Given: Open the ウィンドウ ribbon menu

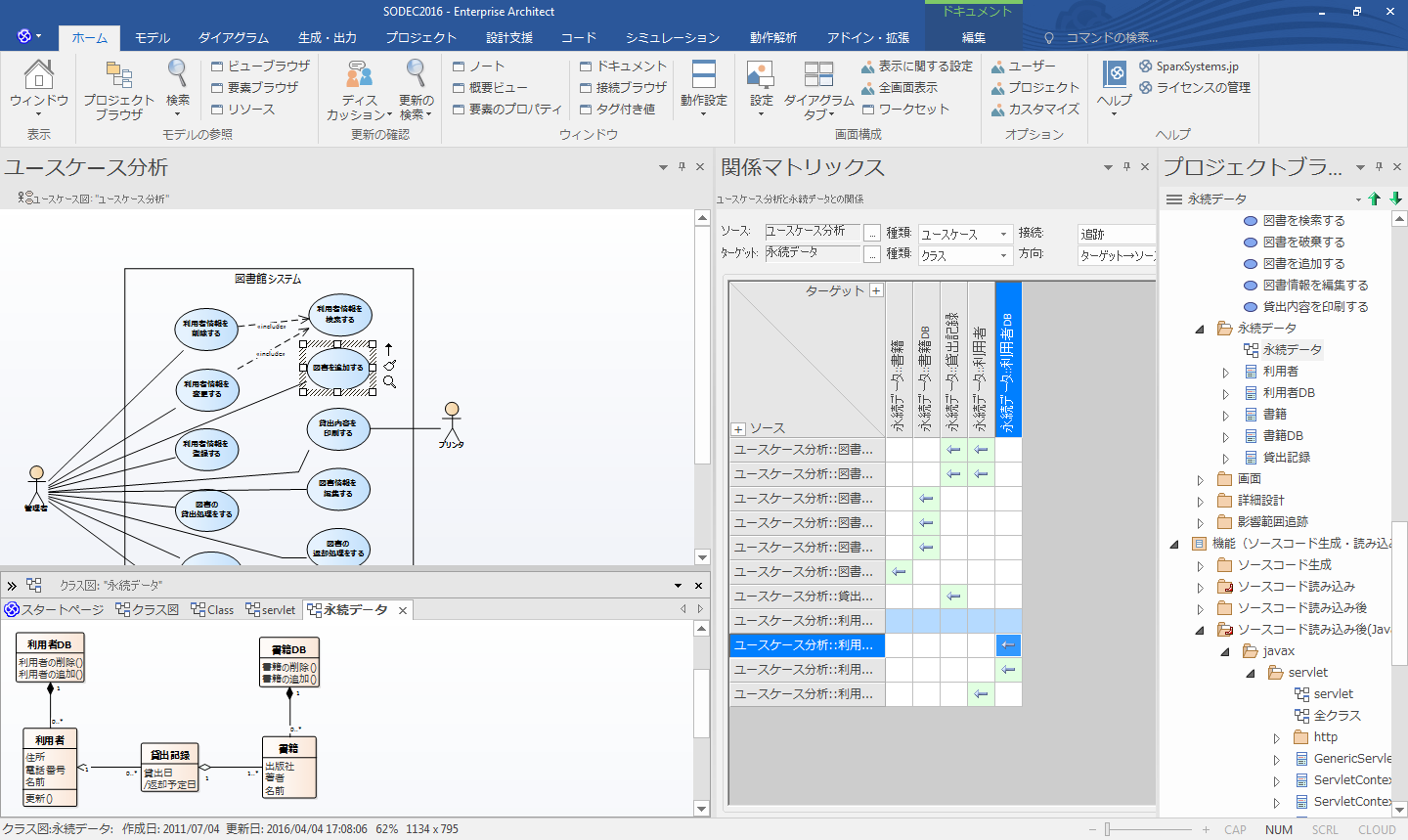Looking at the screenshot, I should pyautogui.click(x=39, y=90).
